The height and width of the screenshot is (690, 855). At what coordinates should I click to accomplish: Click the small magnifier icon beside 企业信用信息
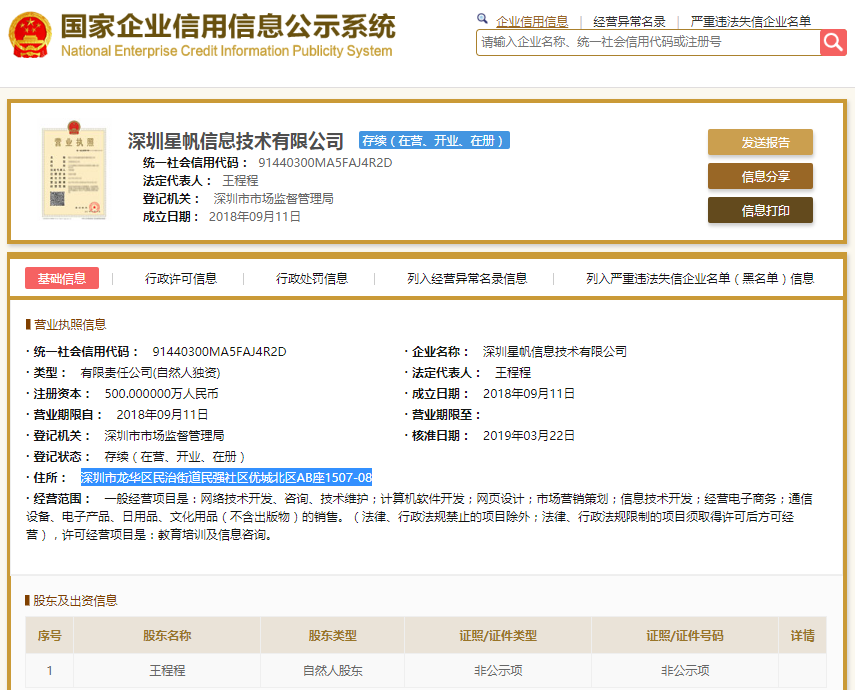tap(482, 18)
